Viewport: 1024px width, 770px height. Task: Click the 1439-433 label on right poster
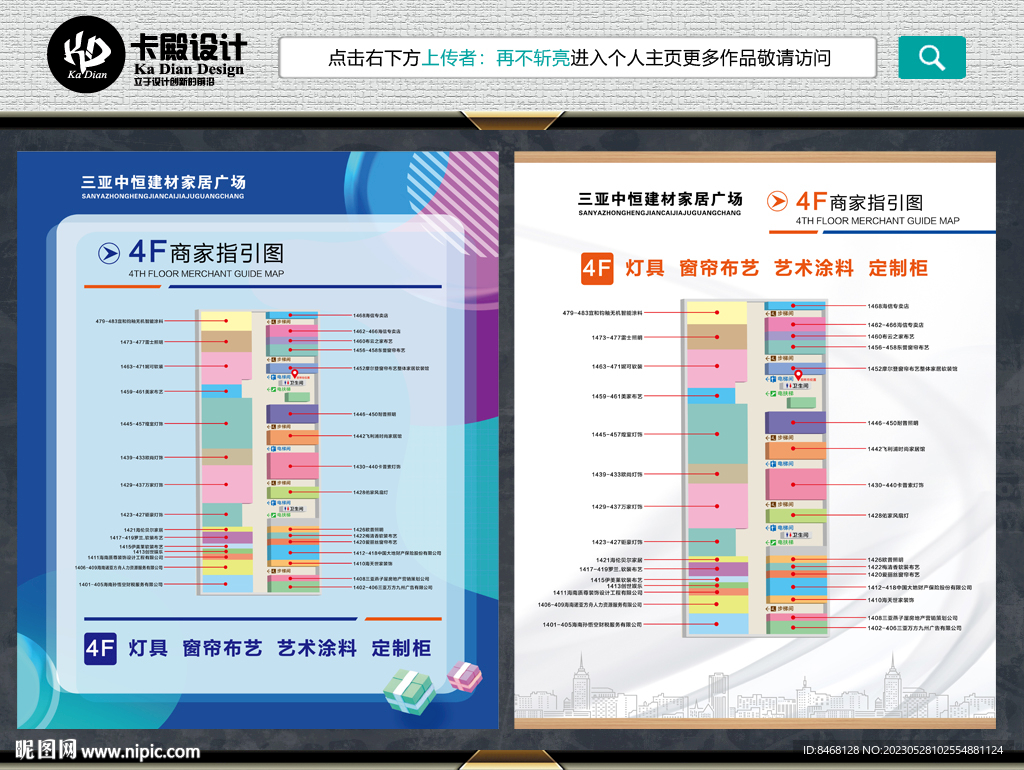617,475
